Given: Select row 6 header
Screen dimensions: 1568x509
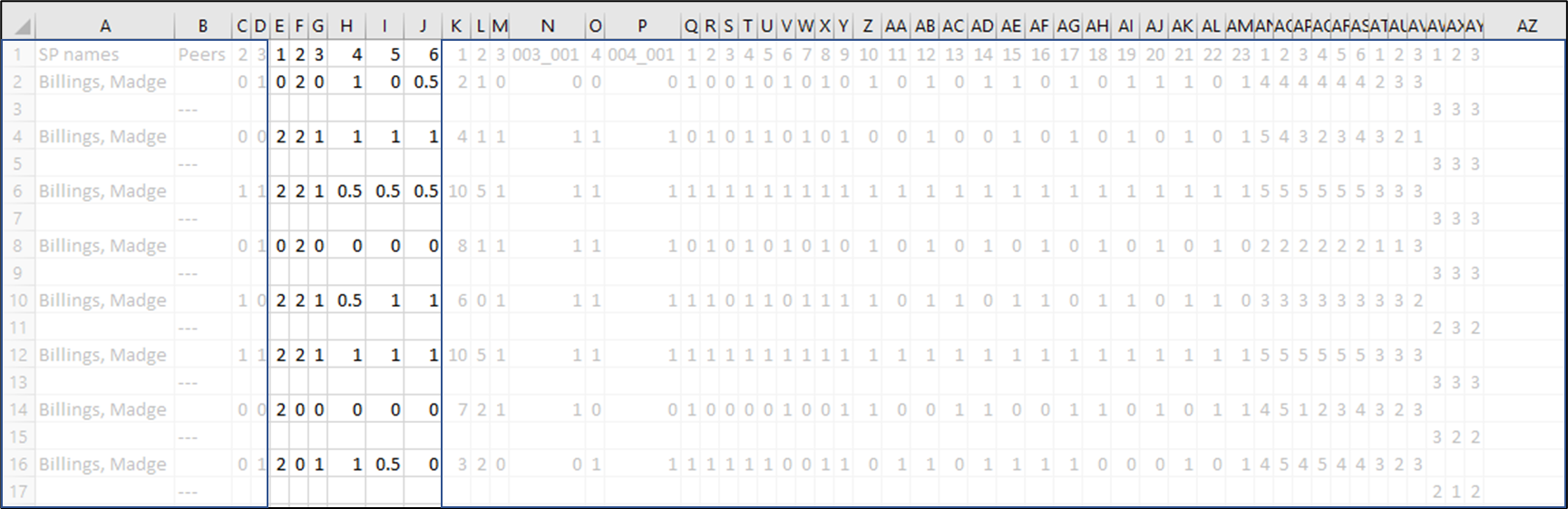Looking at the screenshot, I should (18, 191).
